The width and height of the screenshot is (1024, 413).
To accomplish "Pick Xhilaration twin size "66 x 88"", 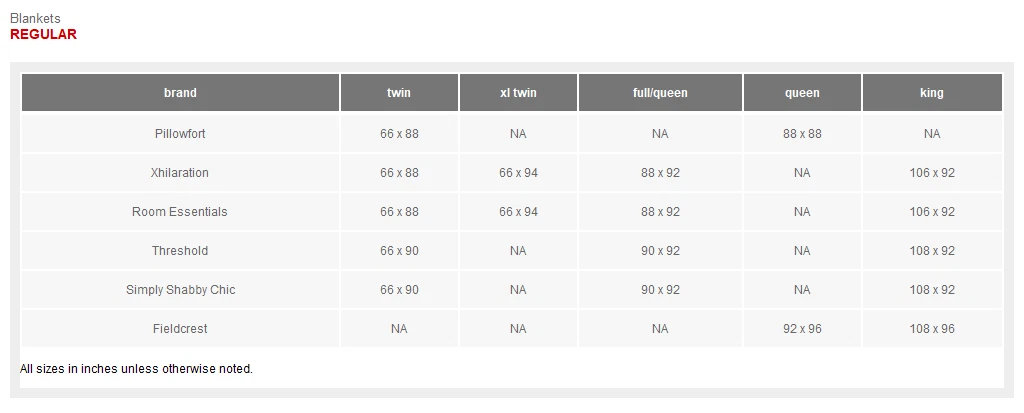I will 399,173.
